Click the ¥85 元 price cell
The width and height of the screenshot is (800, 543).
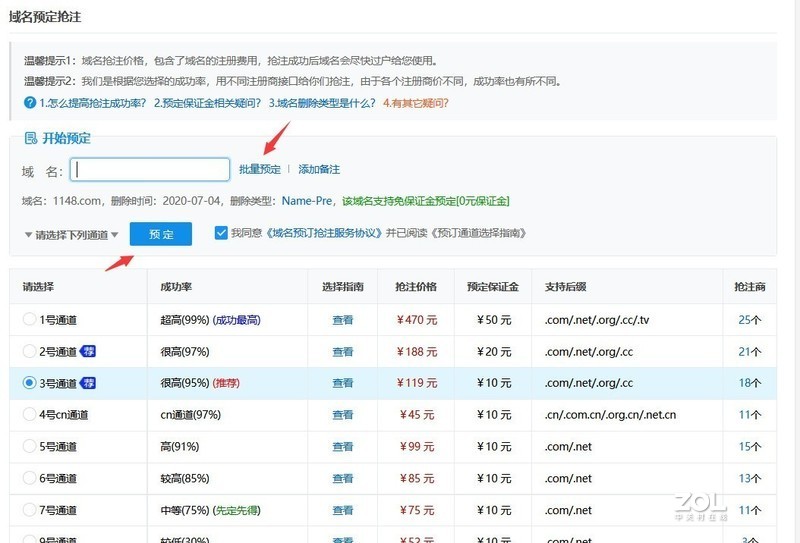point(417,478)
